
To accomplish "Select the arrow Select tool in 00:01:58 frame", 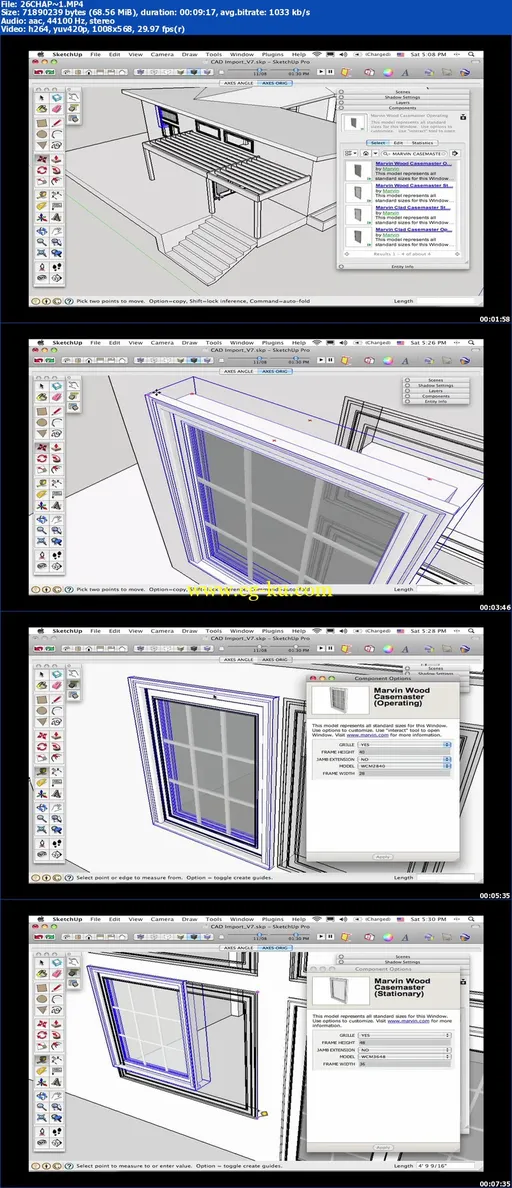I will pyautogui.click(x=42, y=98).
